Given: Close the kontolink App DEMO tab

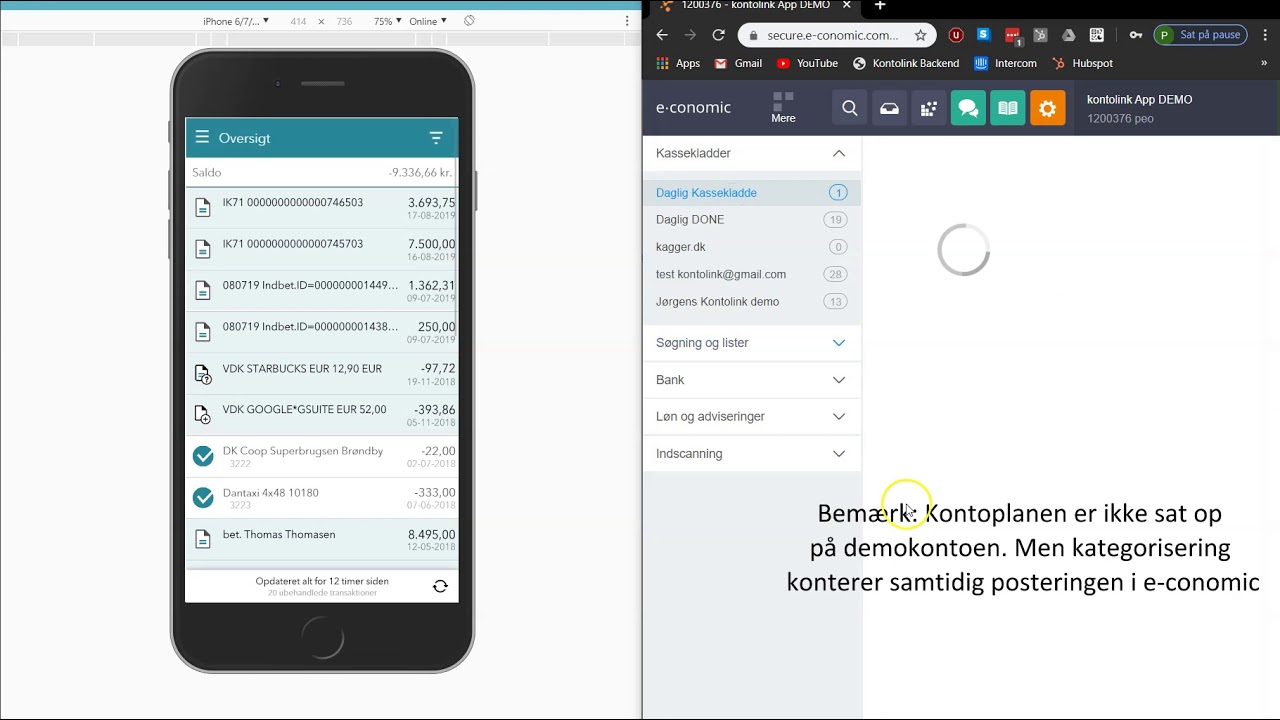Looking at the screenshot, I should point(847,5).
